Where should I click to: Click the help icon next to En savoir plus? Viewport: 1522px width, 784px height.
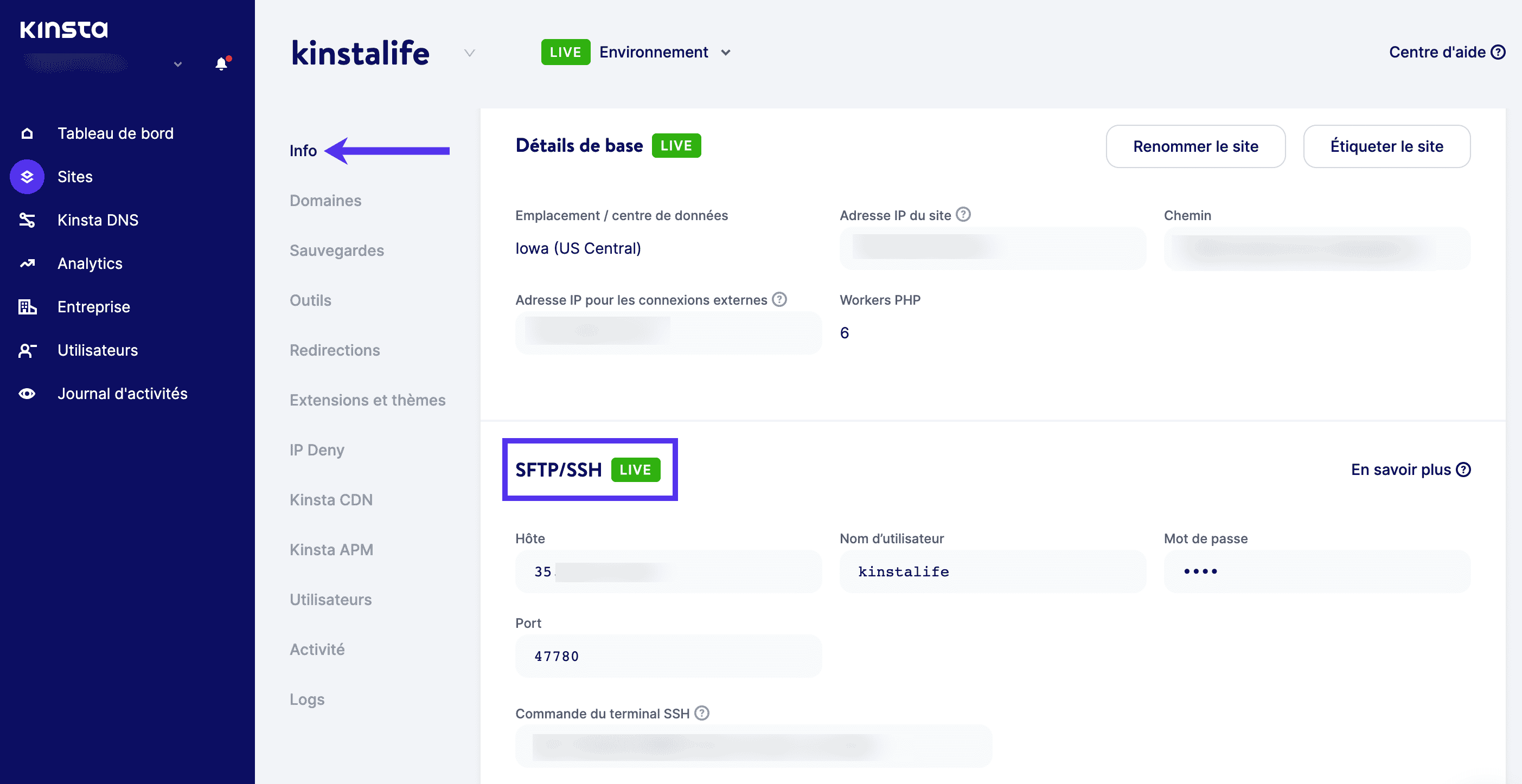(1464, 470)
